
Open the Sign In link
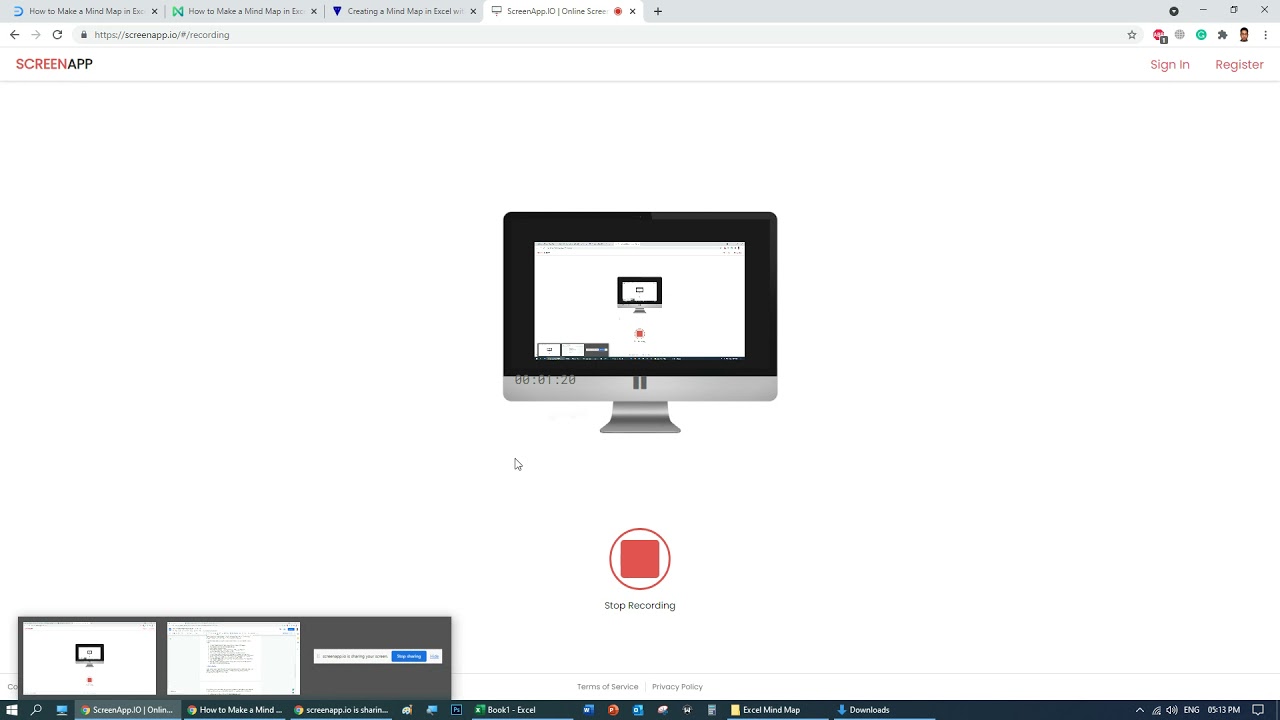(x=1170, y=64)
